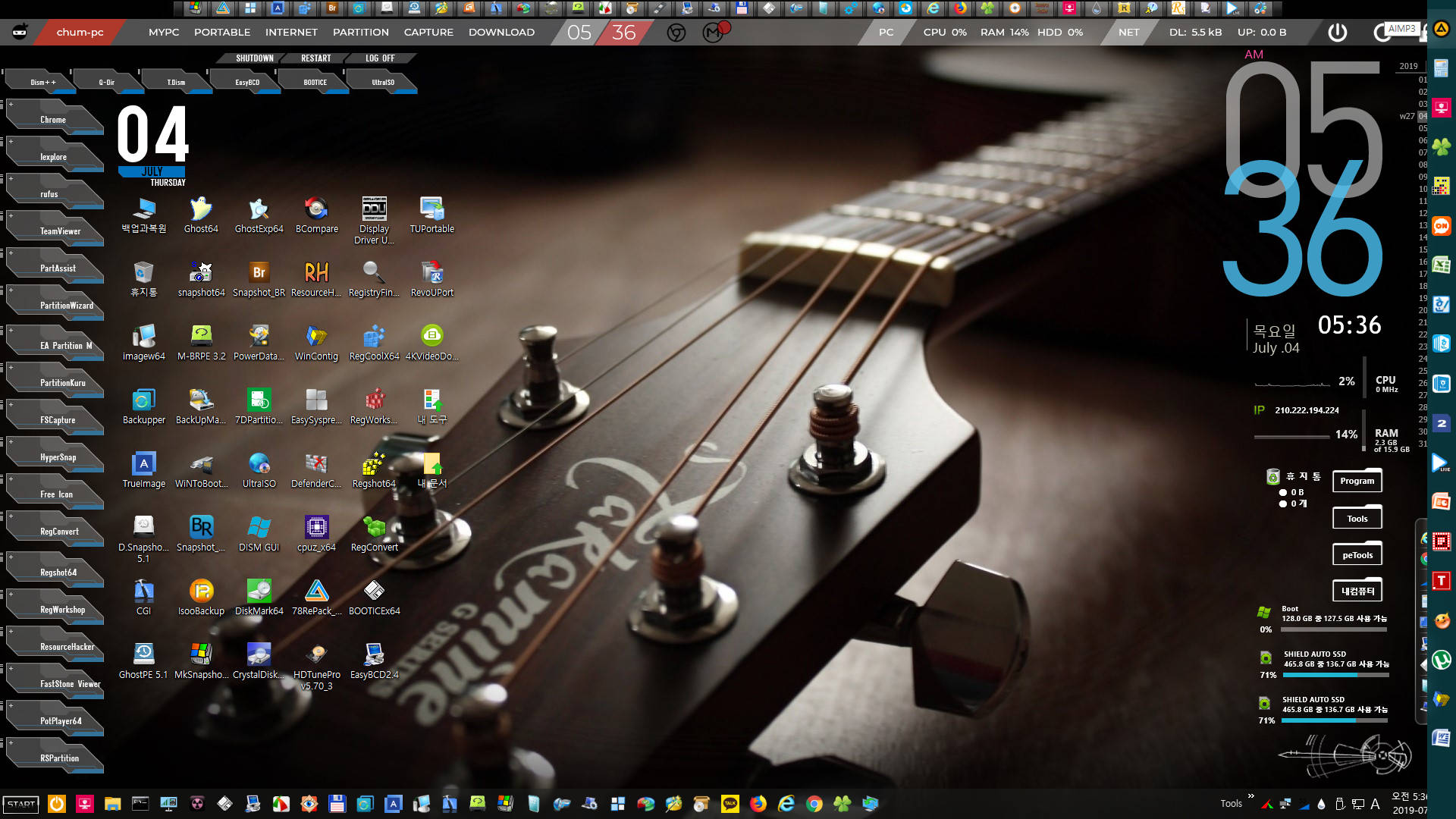
Task: Click the RESTART button
Action: [x=315, y=58]
